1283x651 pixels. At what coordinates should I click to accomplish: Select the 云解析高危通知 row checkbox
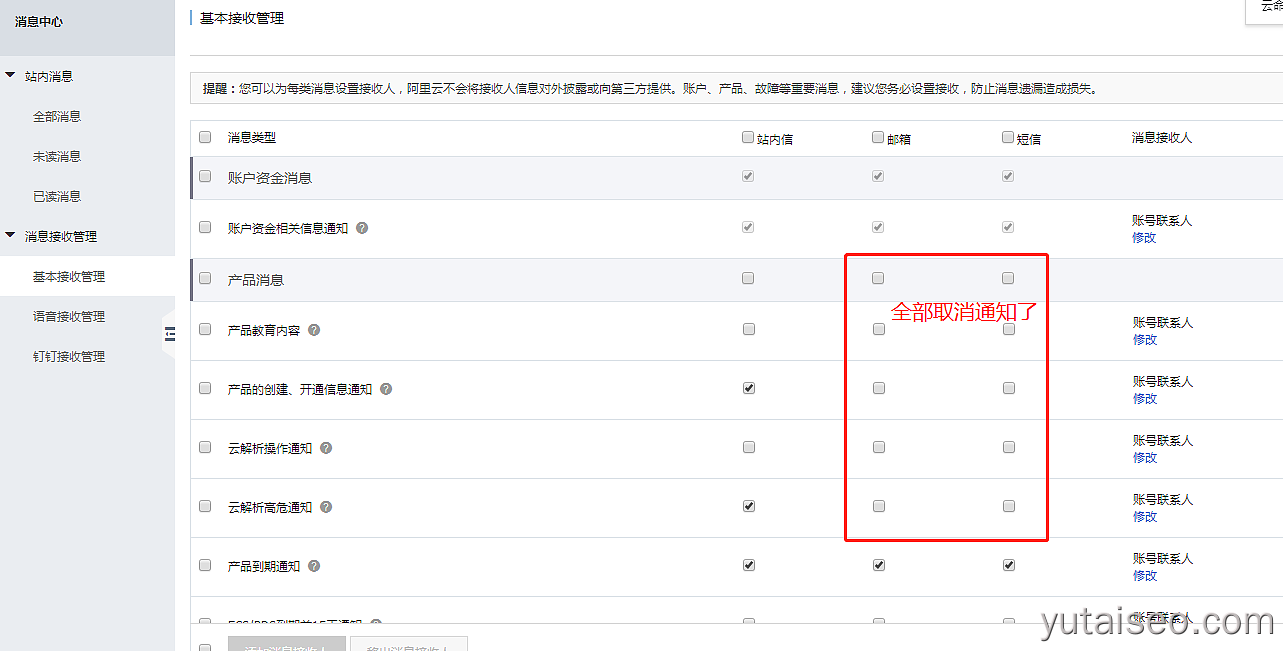[x=205, y=506]
